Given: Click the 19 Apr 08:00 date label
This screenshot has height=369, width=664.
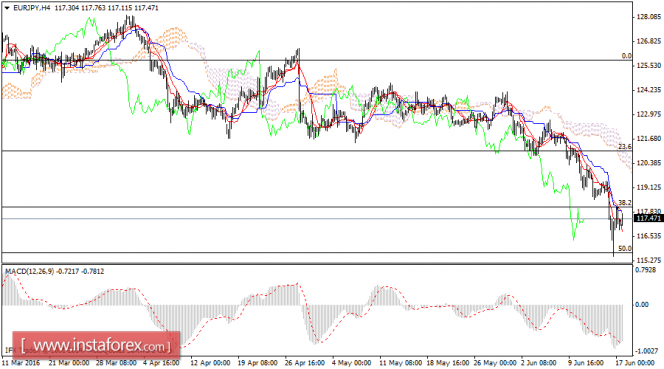Looking at the screenshot, I should pyautogui.click(x=257, y=363).
